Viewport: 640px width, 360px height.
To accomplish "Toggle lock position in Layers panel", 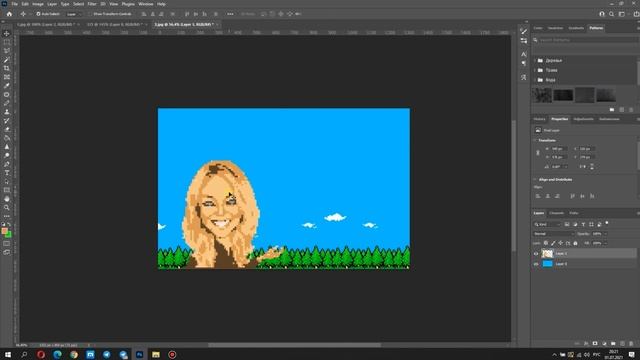I will click(x=560, y=243).
